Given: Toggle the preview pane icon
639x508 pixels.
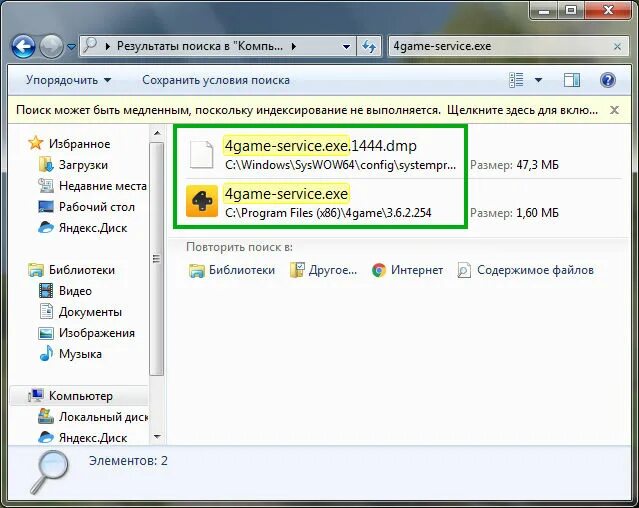Looking at the screenshot, I should (x=572, y=80).
